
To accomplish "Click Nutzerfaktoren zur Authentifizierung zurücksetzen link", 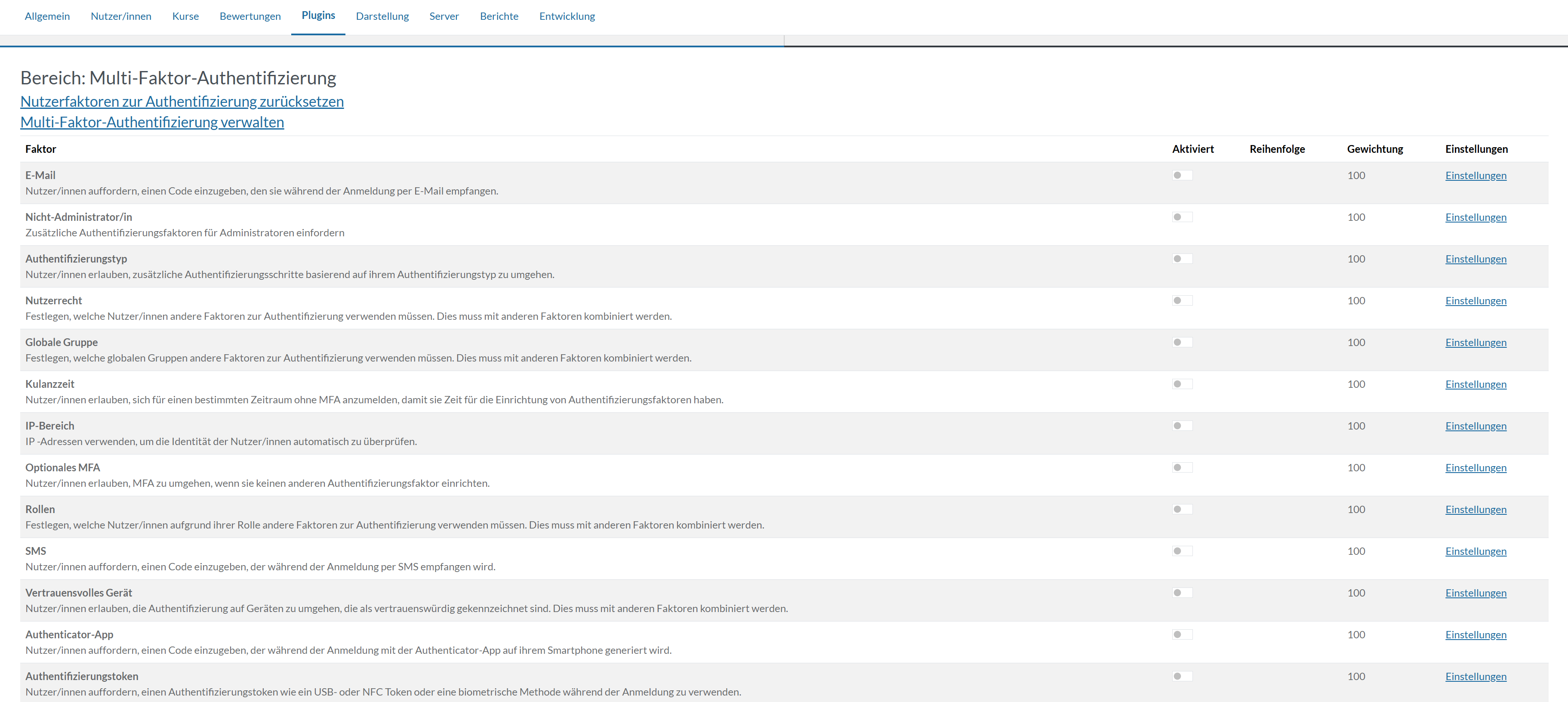I will pyautogui.click(x=182, y=102).
